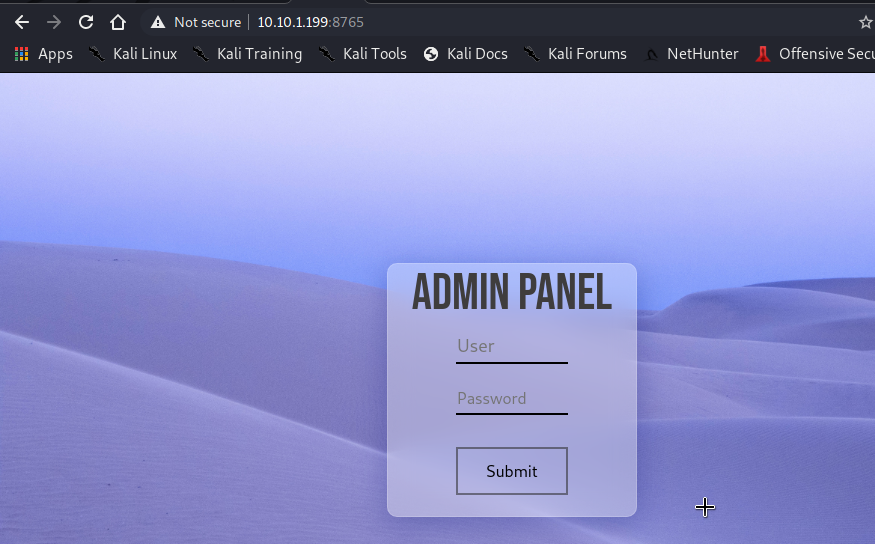
Task: Submit the admin panel login form
Action: [x=512, y=471]
